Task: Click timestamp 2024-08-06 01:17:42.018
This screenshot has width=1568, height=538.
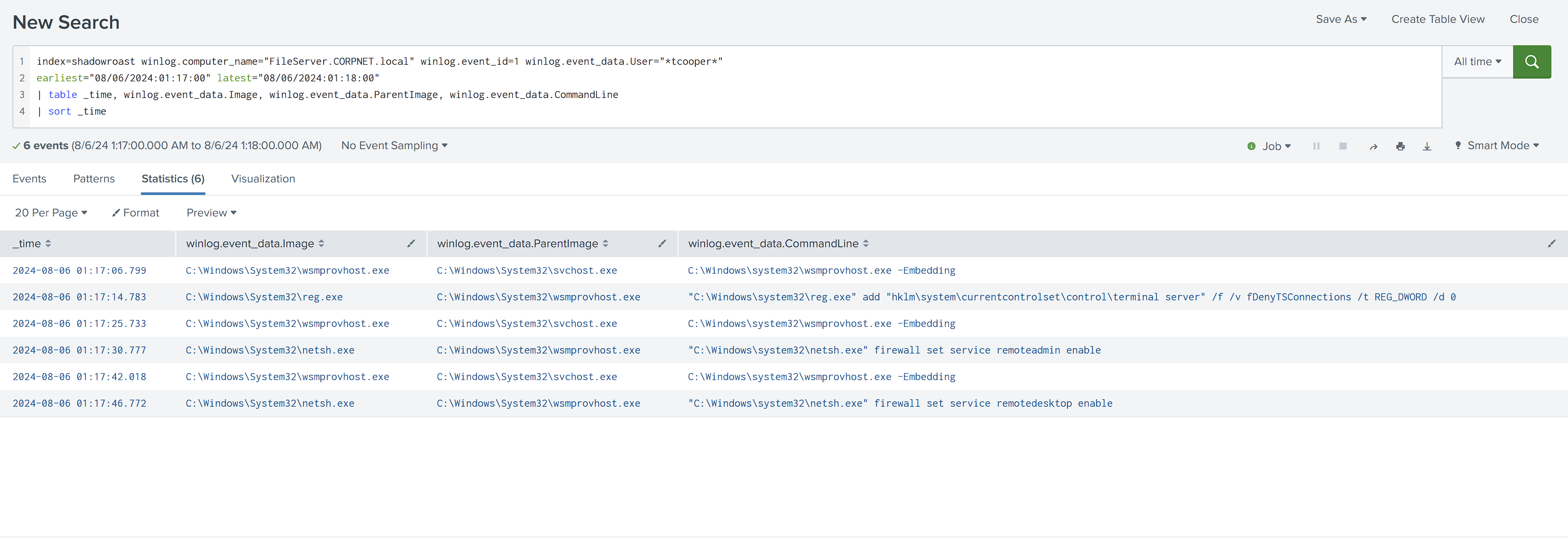Action: pyautogui.click(x=79, y=377)
